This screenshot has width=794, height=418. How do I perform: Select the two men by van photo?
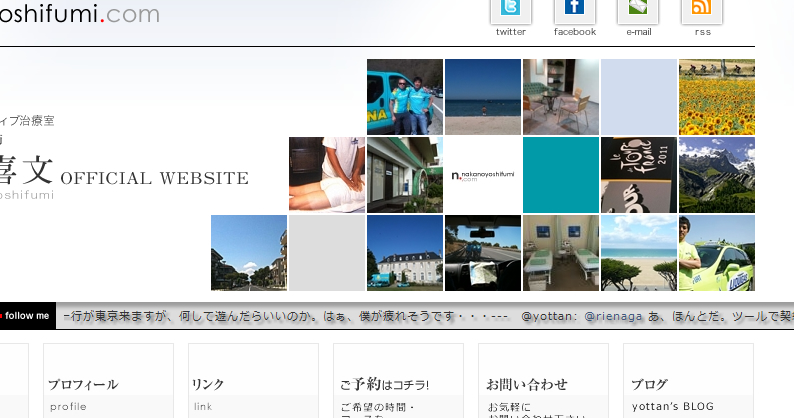(x=404, y=97)
